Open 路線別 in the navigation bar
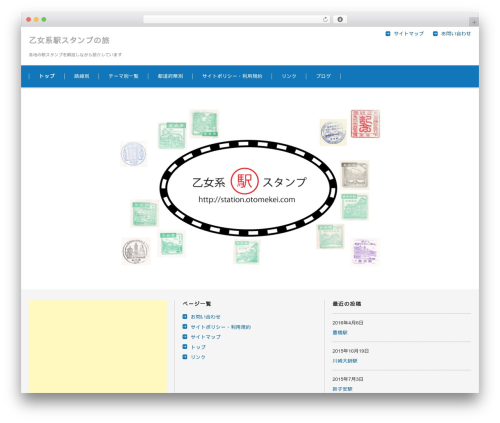500x423 pixels. (x=81, y=76)
